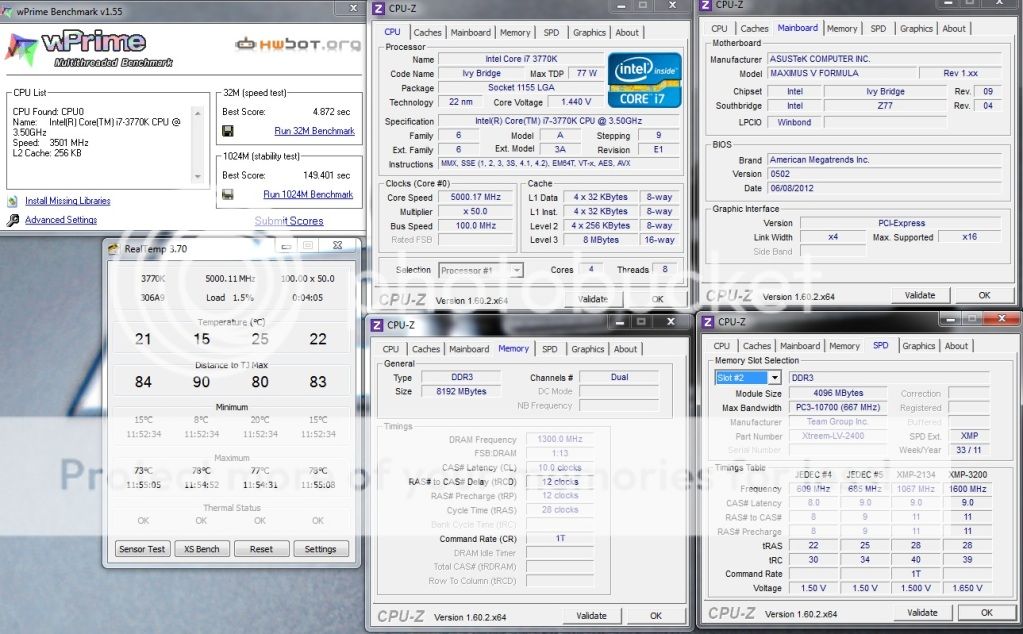The height and width of the screenshot is (634, 1023).
Task: Select About tab in CPU-Z SPD window
Action: tap(956, 346)
